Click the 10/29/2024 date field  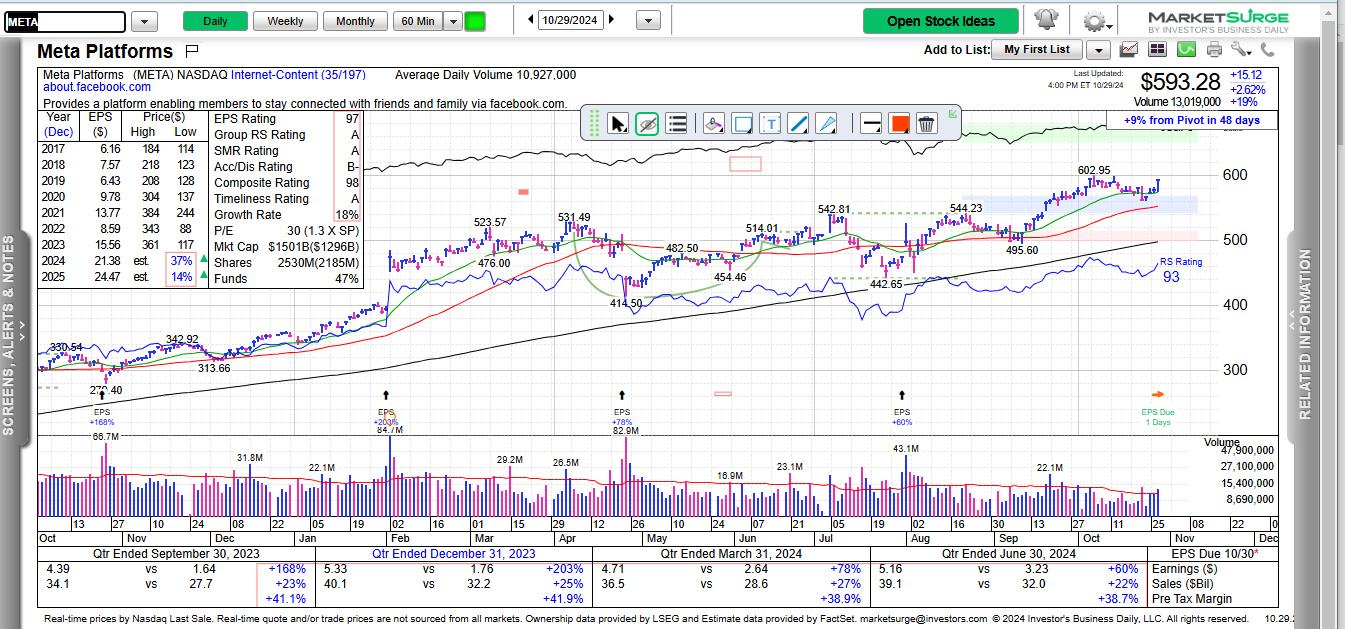click(x=571, y=20)
